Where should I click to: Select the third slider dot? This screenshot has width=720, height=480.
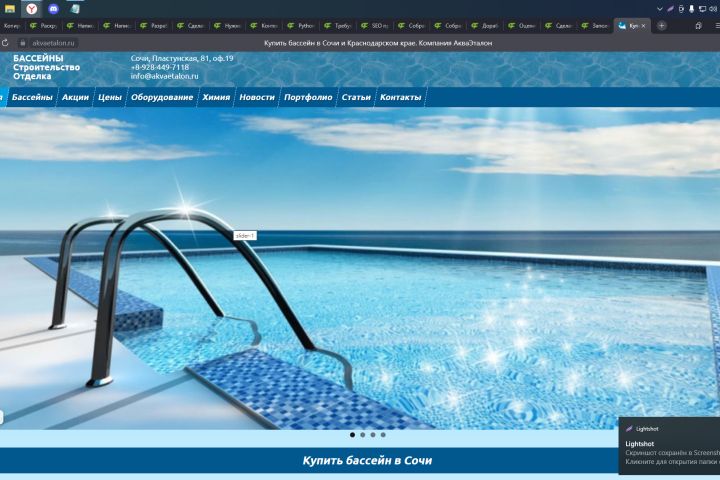(373, 435)
